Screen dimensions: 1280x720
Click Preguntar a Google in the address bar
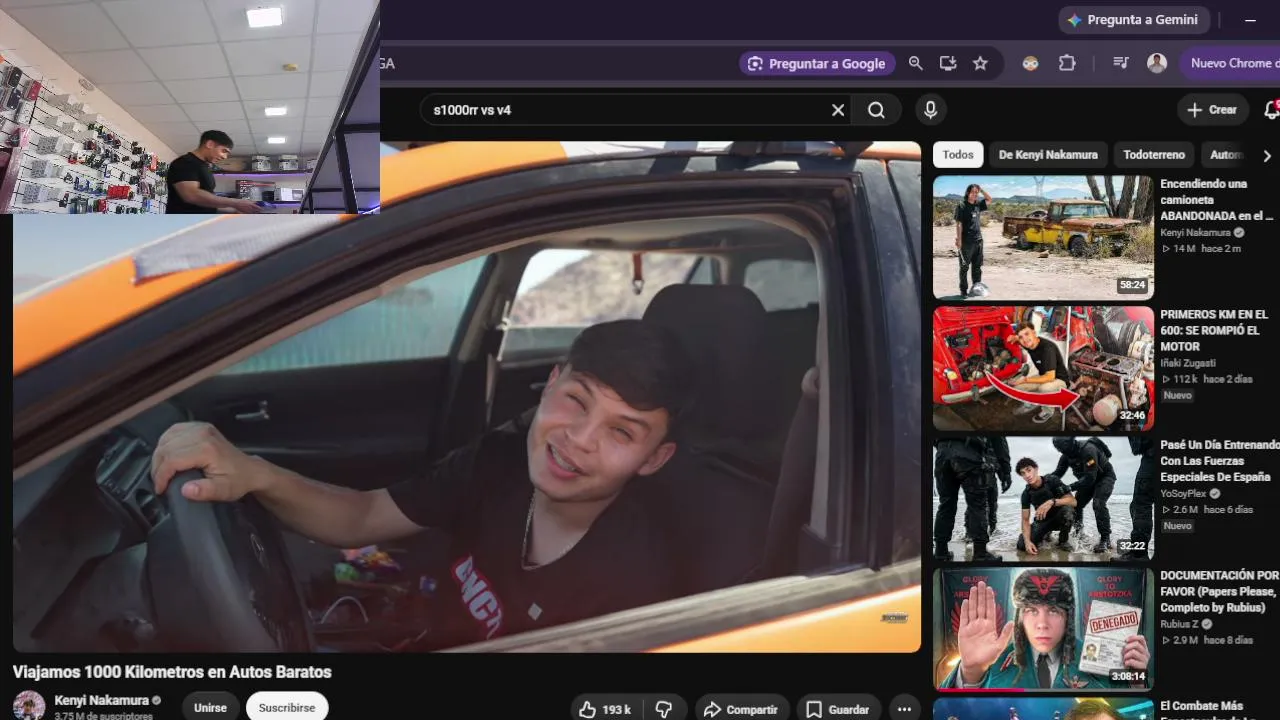pyautogui.click(x=816, y=63)
